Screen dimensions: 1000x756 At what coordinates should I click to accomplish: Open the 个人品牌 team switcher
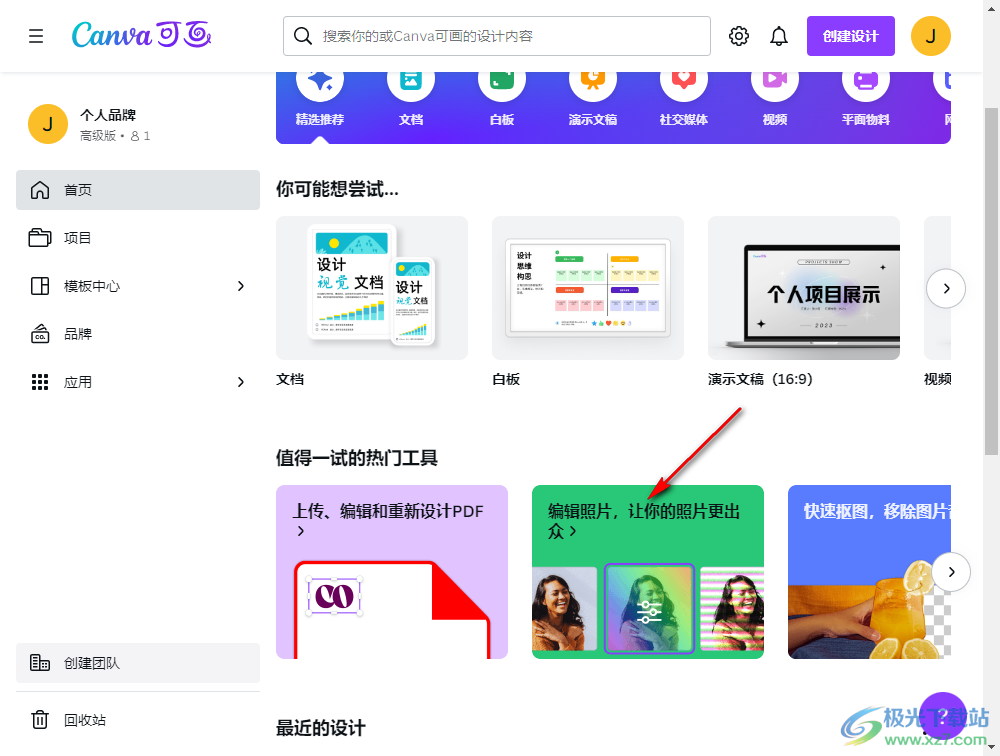(138, 124)
